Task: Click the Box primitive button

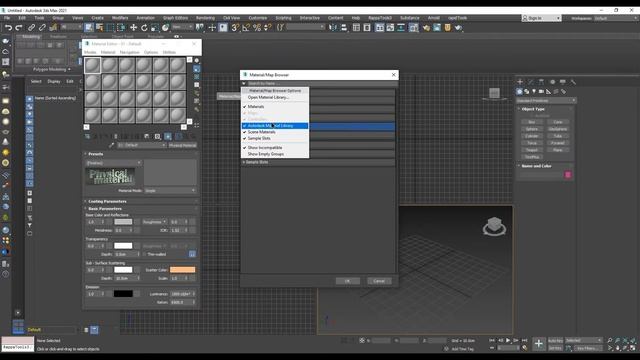Action: (x=532, y=122)
